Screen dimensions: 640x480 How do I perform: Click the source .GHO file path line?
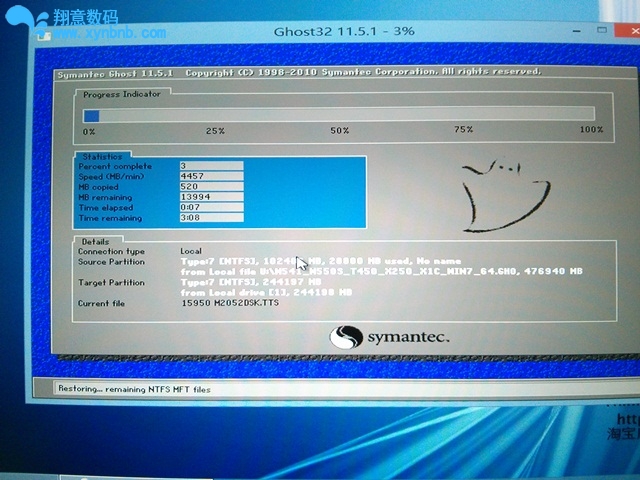click(x=382, y=271)
